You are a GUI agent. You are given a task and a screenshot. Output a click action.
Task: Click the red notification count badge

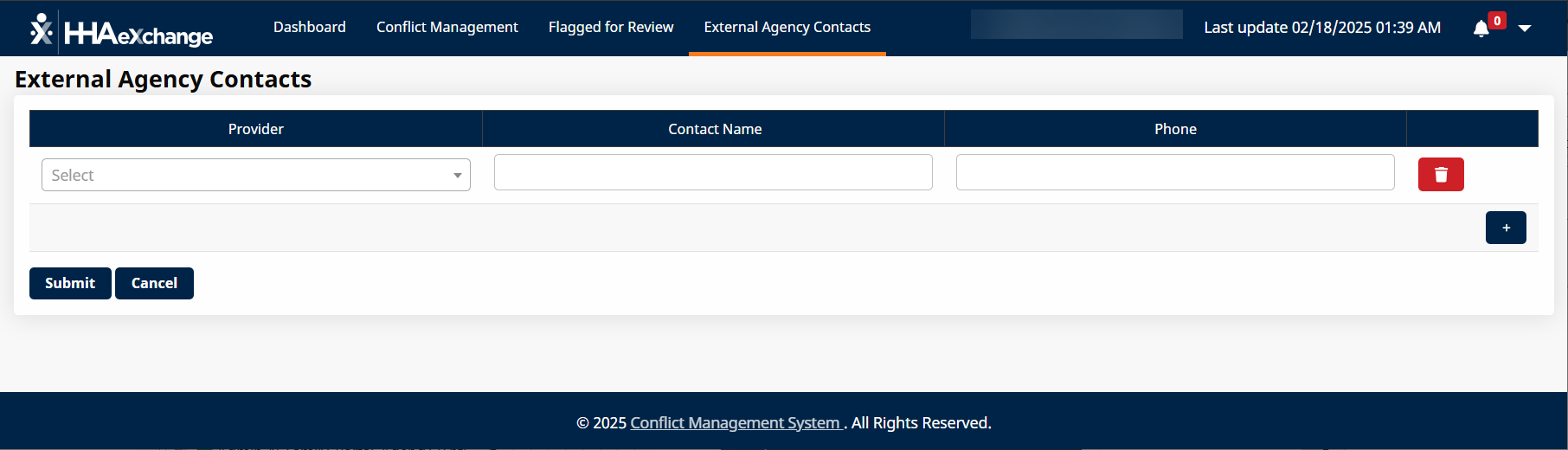pos(1497,21)
